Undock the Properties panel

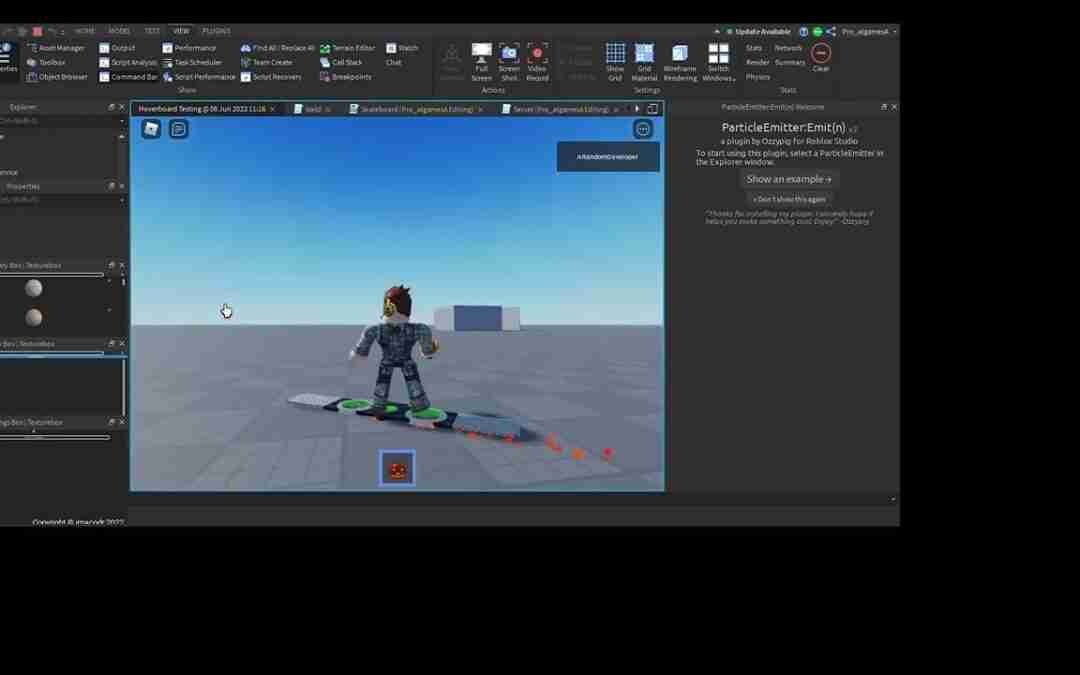point(111,187)
